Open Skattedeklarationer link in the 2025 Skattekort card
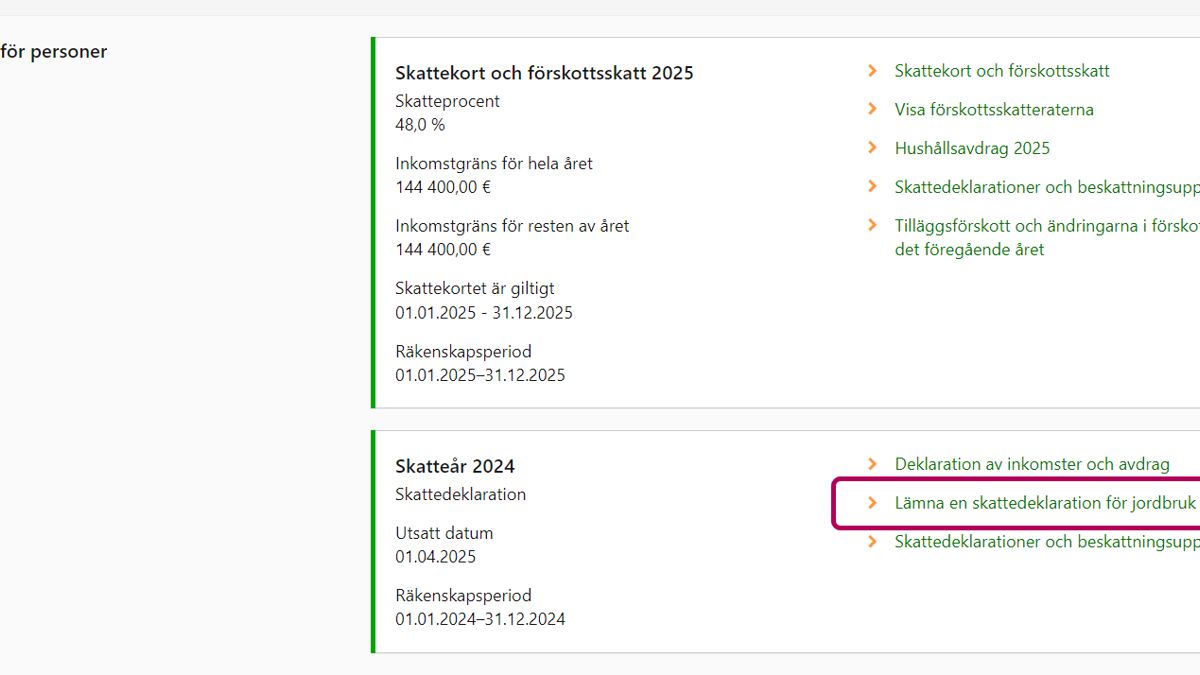This screenshot has width=1200, height=675. click(x=1046, y=187)
